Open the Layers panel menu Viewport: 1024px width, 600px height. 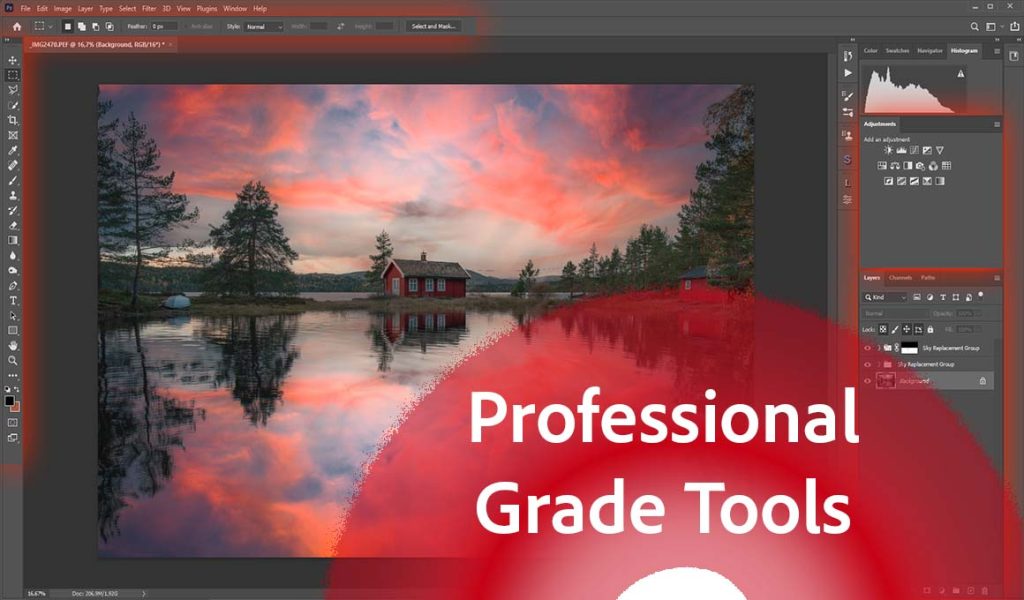click(997, 278)
